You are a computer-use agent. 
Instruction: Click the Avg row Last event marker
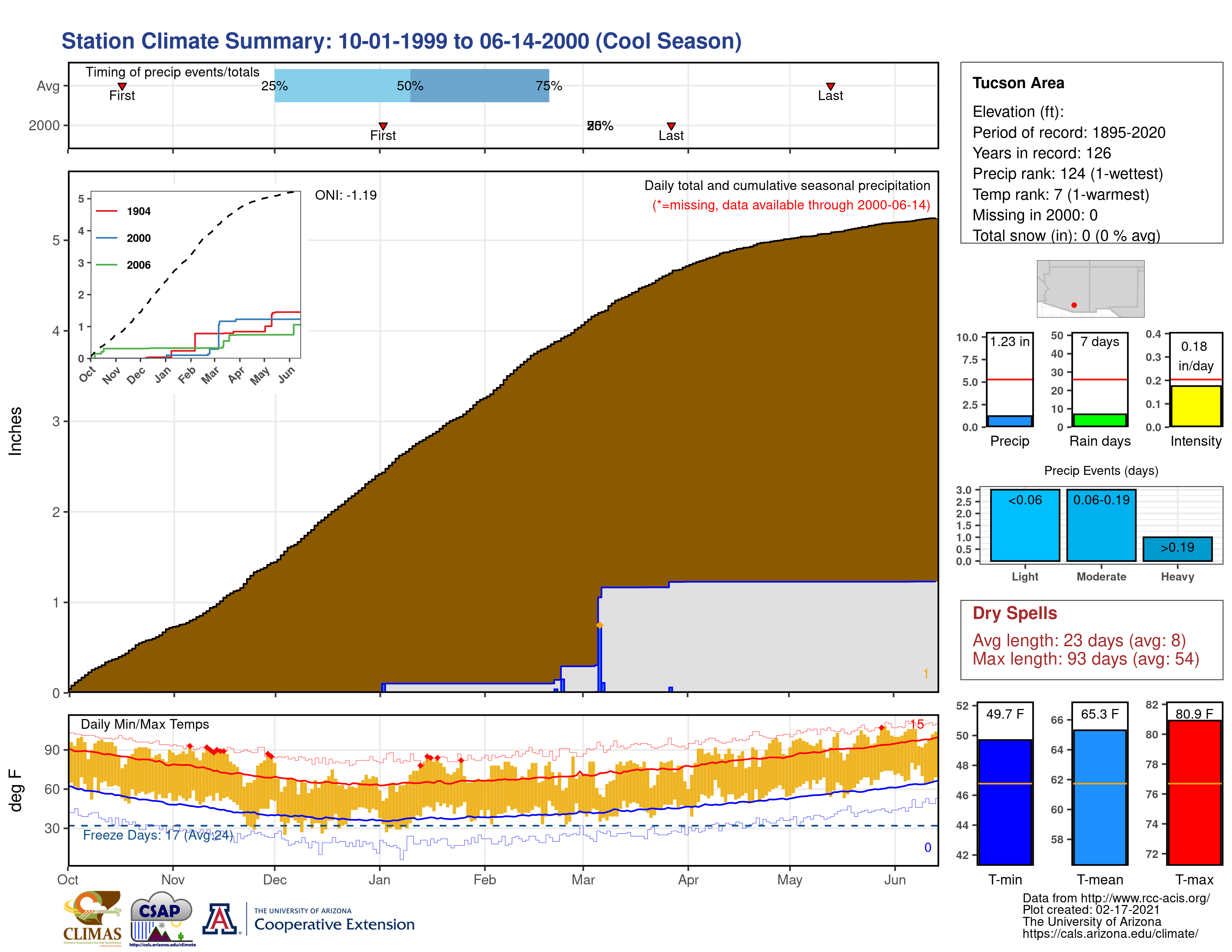pos(830,86)
